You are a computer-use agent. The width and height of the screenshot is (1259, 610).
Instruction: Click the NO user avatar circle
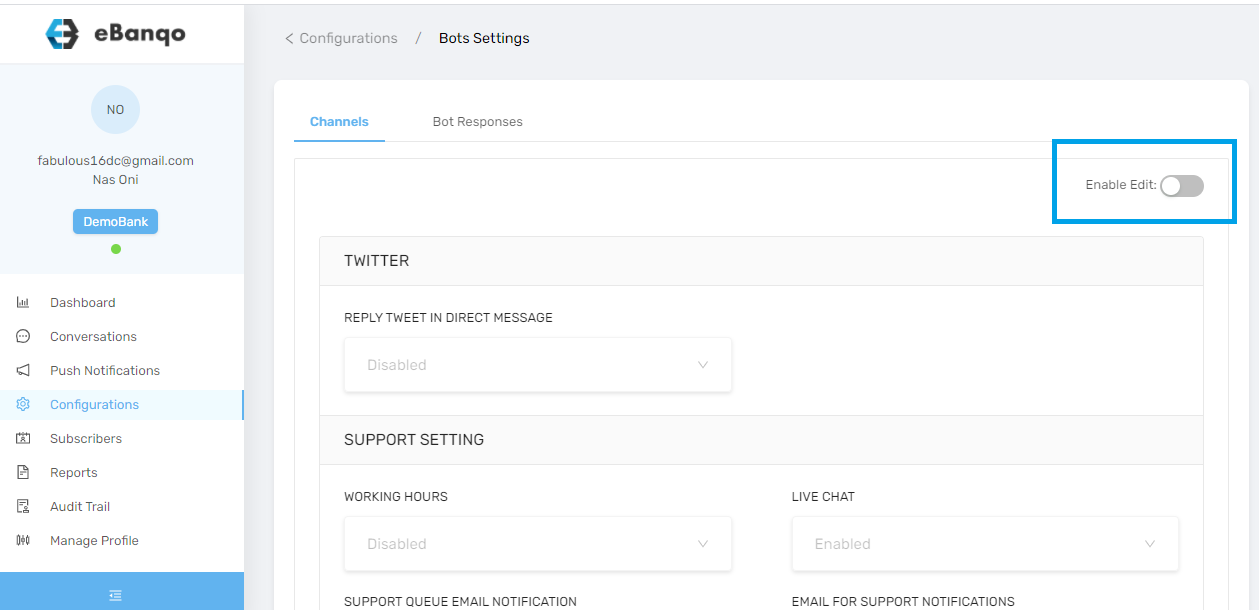click(115, 109)
